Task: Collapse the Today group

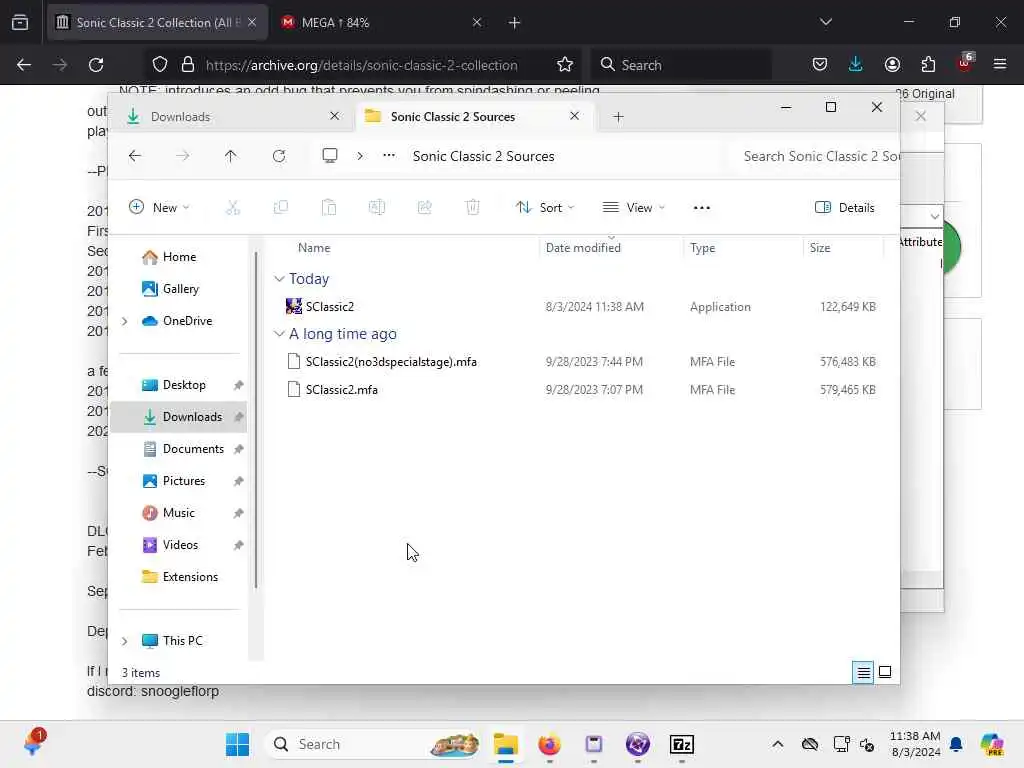Action: (279, 279)
